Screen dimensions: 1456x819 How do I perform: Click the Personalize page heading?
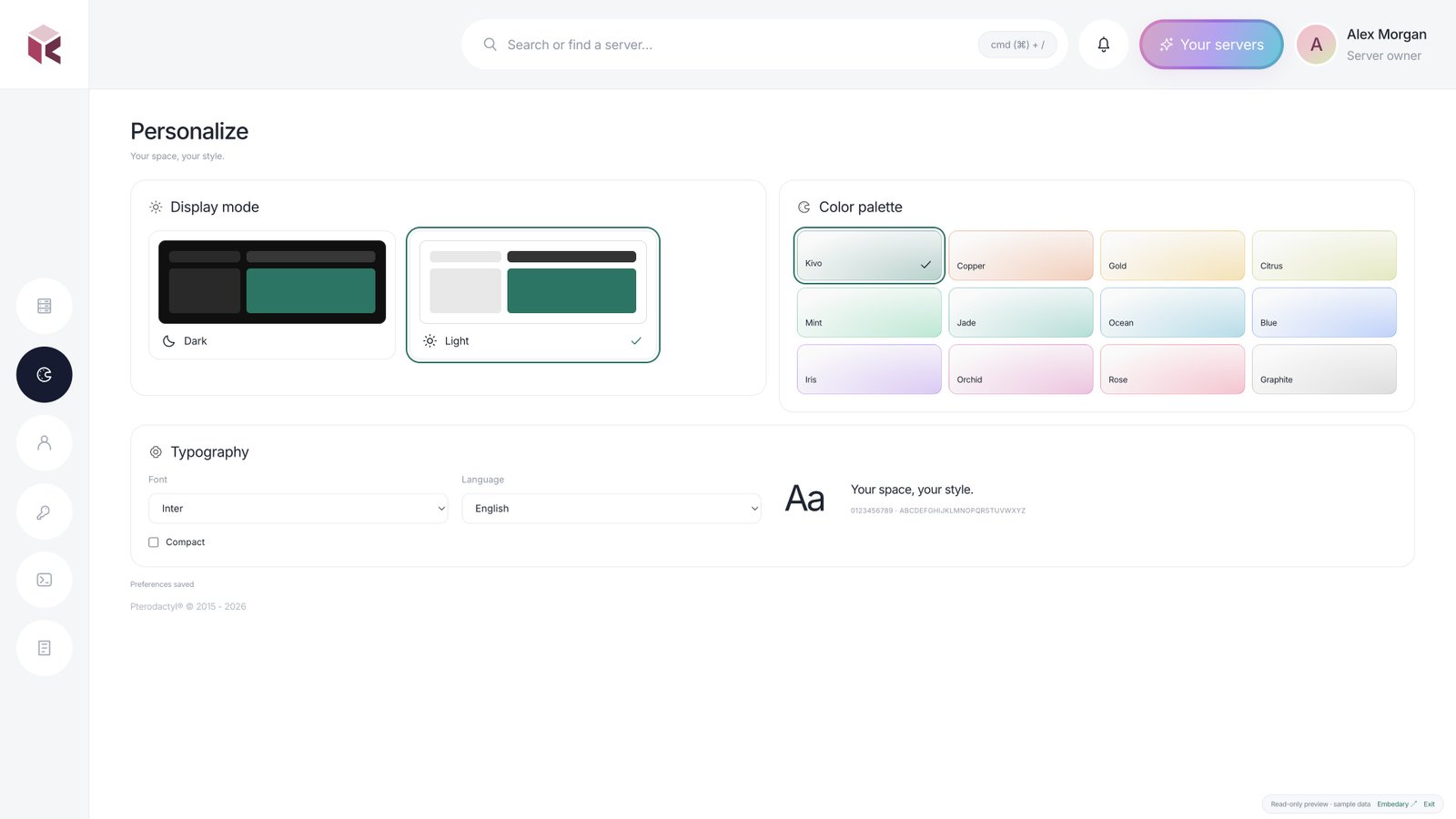[x=189, y=131]
